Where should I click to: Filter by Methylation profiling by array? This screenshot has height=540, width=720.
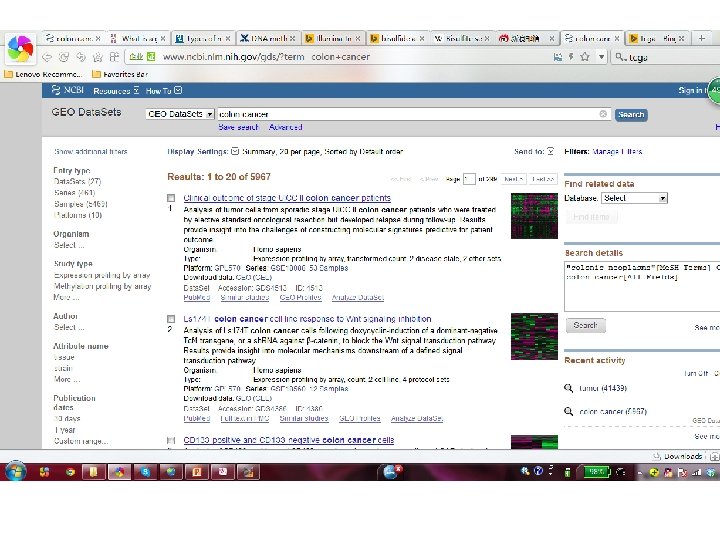coord(102,286)
